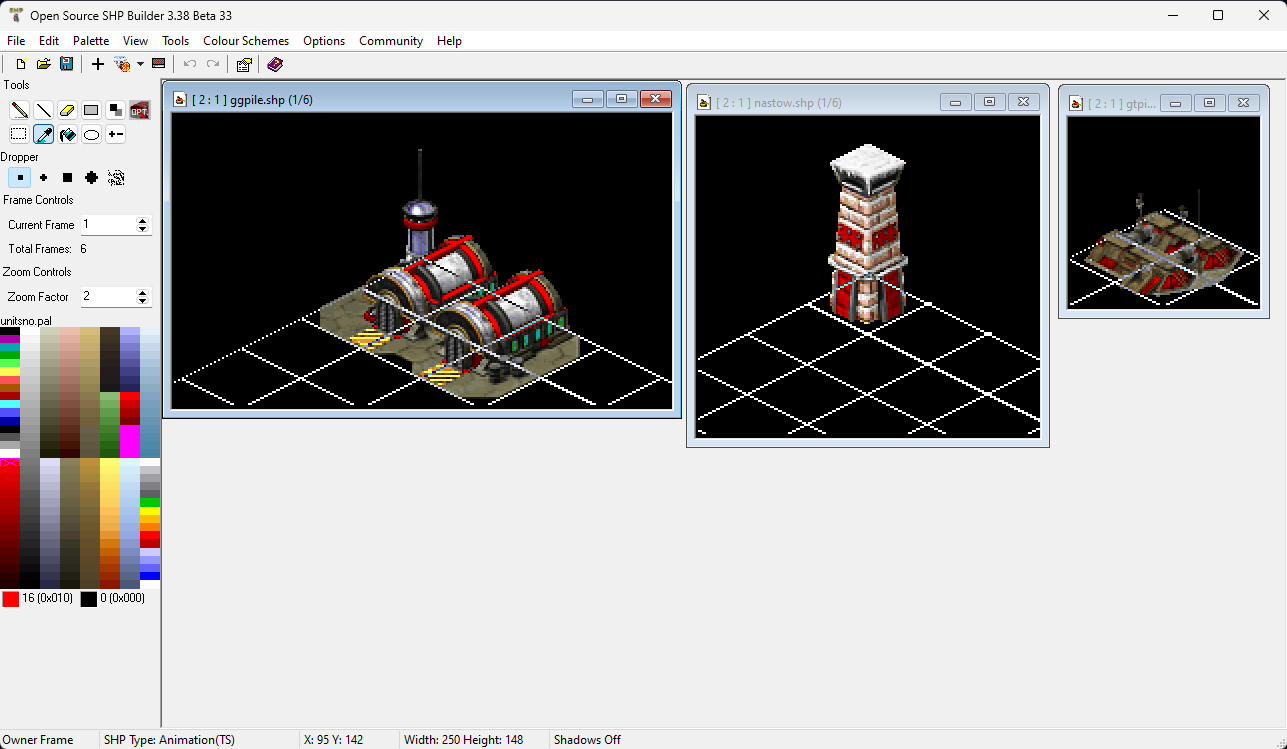Select the Dropper eyedropper tool
The image size is (1287, 749).
tap(43, 134)
